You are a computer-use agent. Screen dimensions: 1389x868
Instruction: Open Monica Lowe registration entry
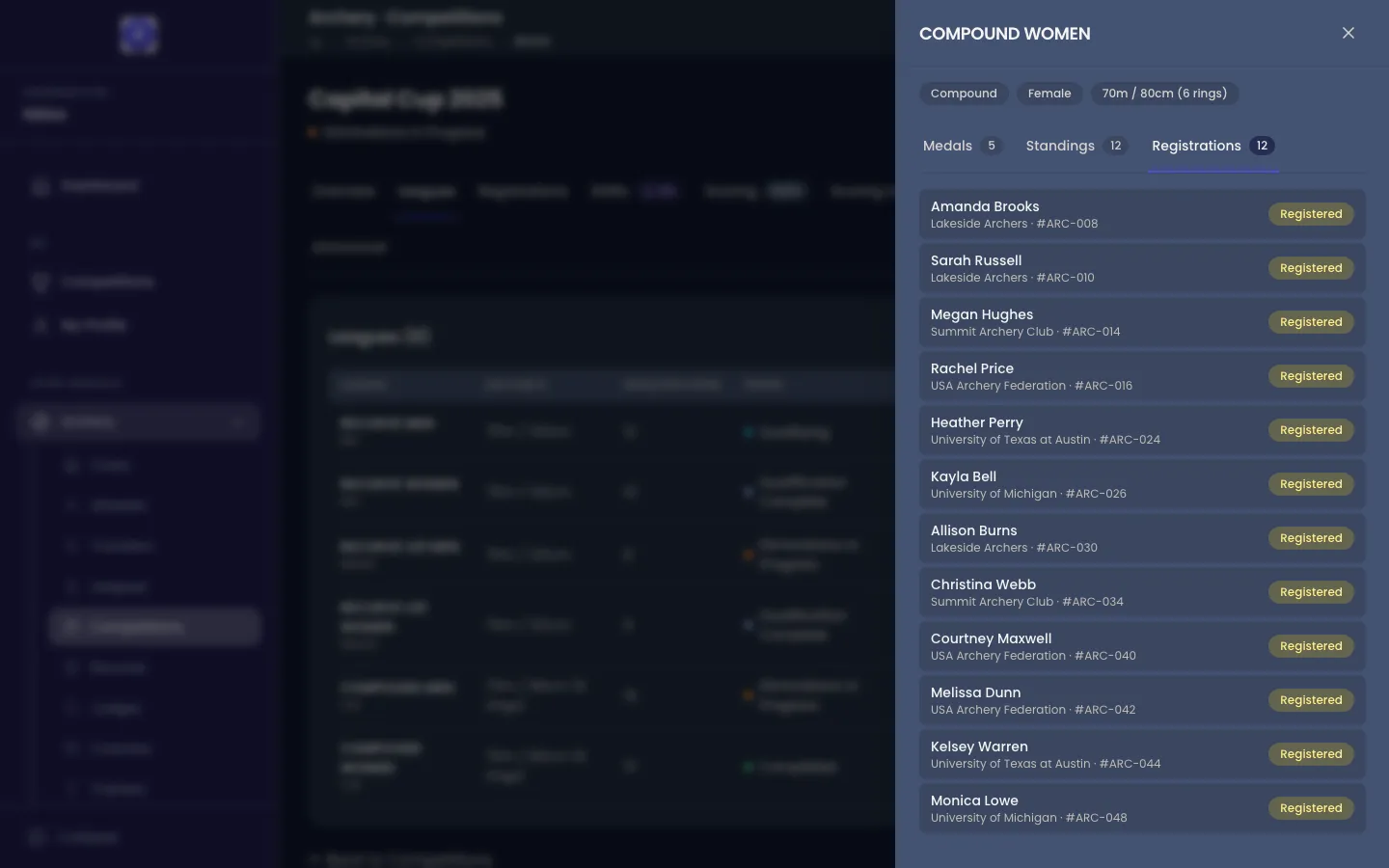[x=1142, y=808]
